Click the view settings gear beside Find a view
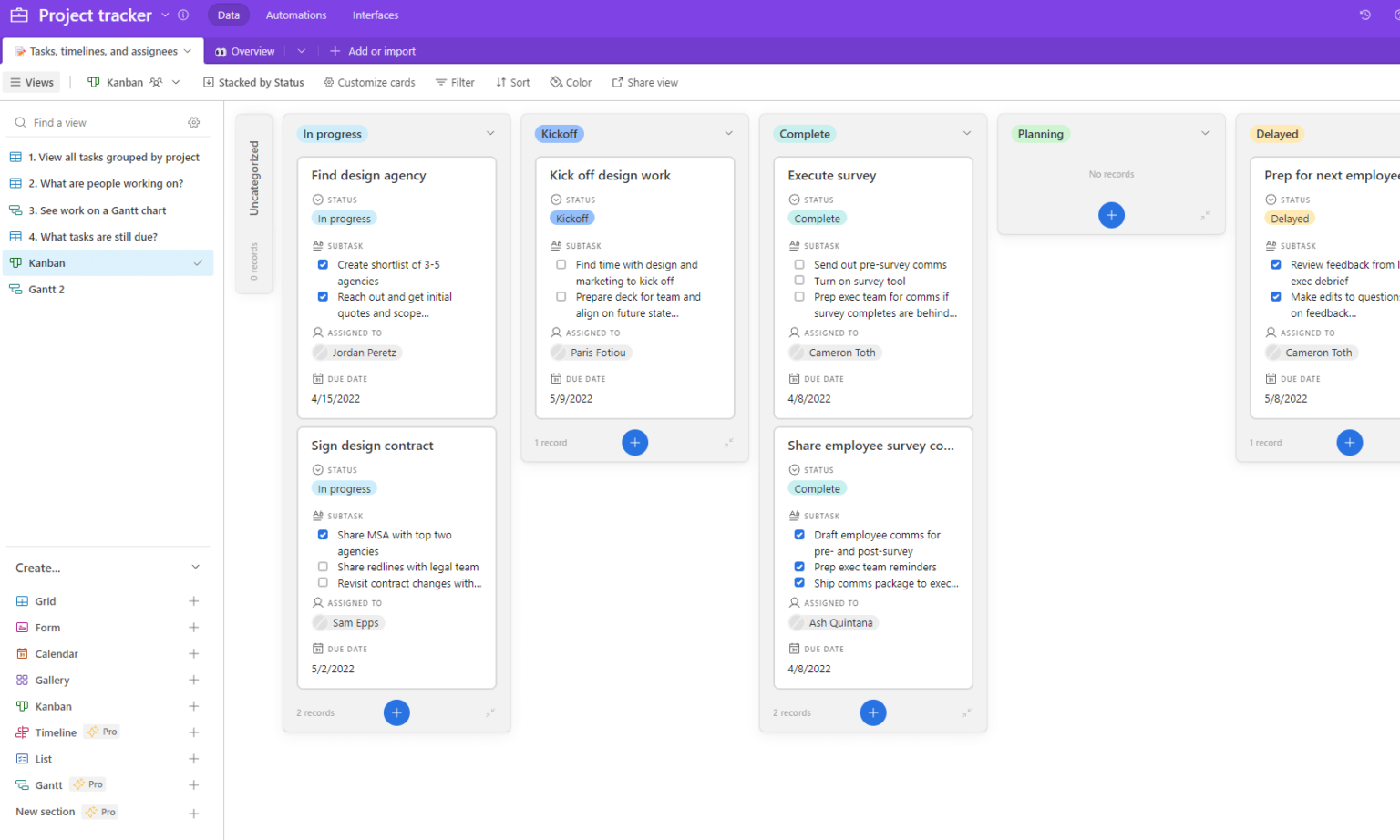This screenshot has width=1400, height=840. tap(193, 121)
